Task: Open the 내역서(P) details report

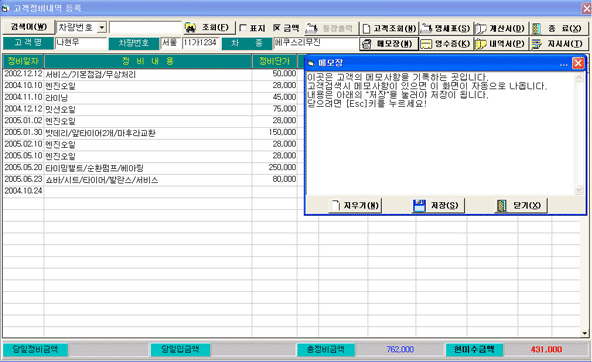Action: coord(500,44)
